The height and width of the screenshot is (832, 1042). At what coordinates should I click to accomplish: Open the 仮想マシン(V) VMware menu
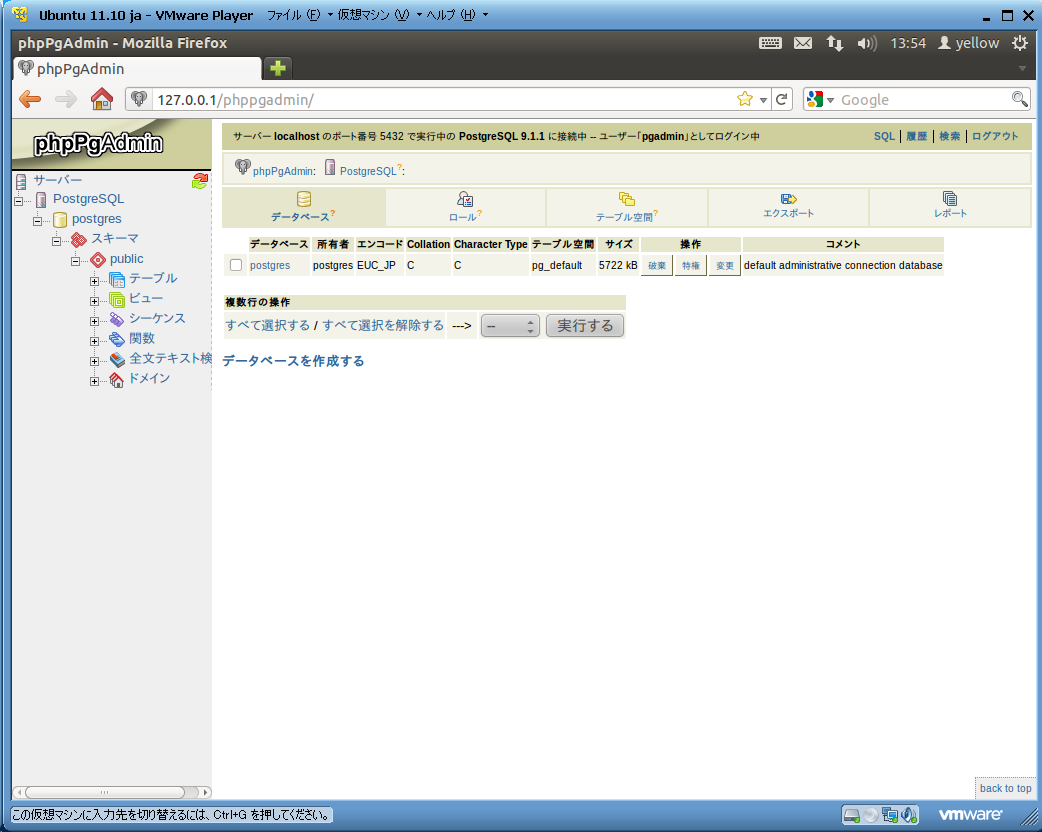click(379, 15)
